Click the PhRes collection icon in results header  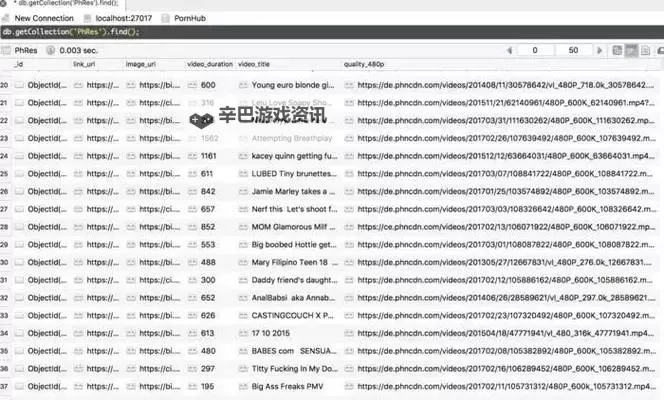tap(7, 49)
